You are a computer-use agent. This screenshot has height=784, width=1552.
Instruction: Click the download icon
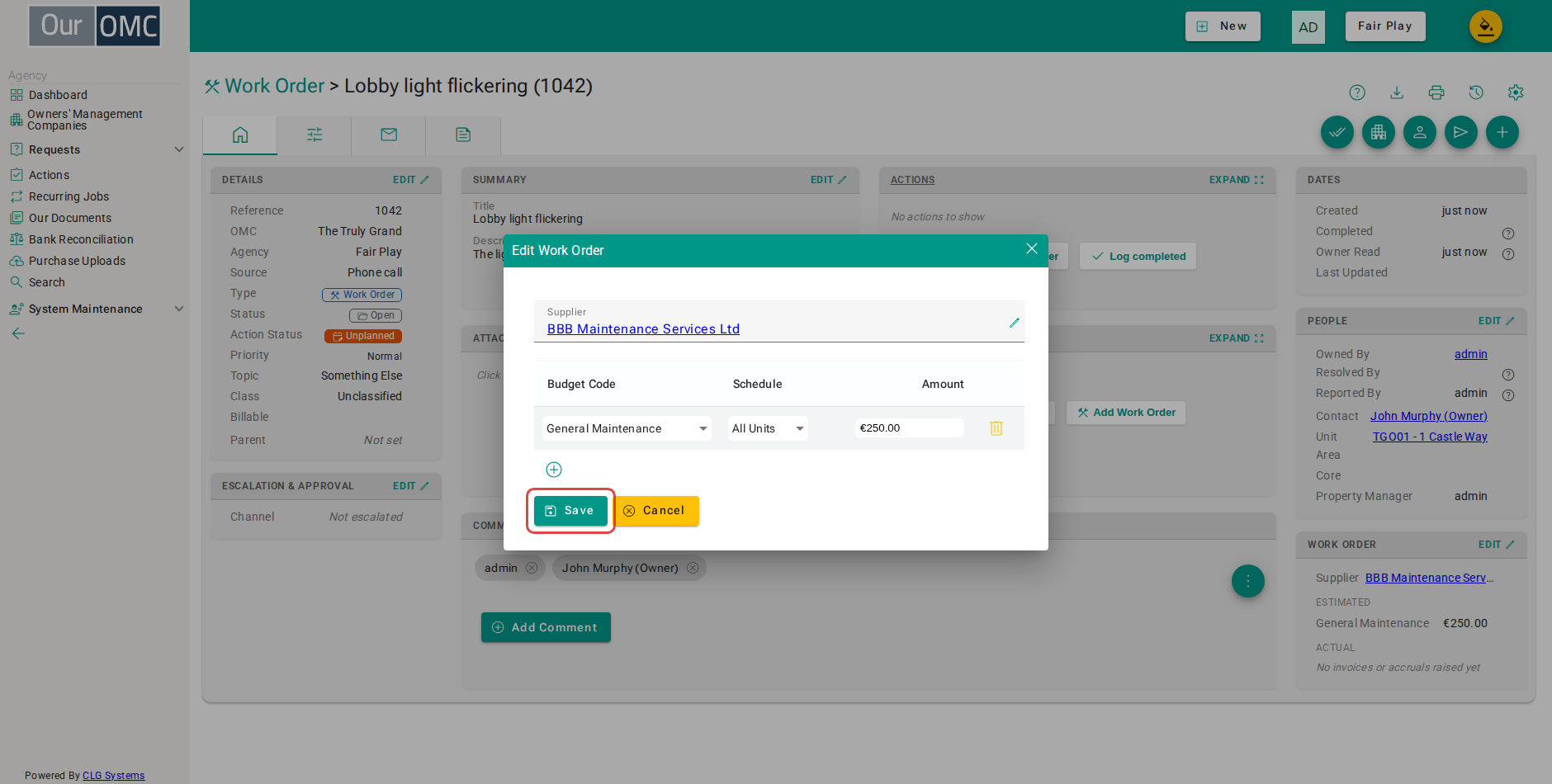1397,92
